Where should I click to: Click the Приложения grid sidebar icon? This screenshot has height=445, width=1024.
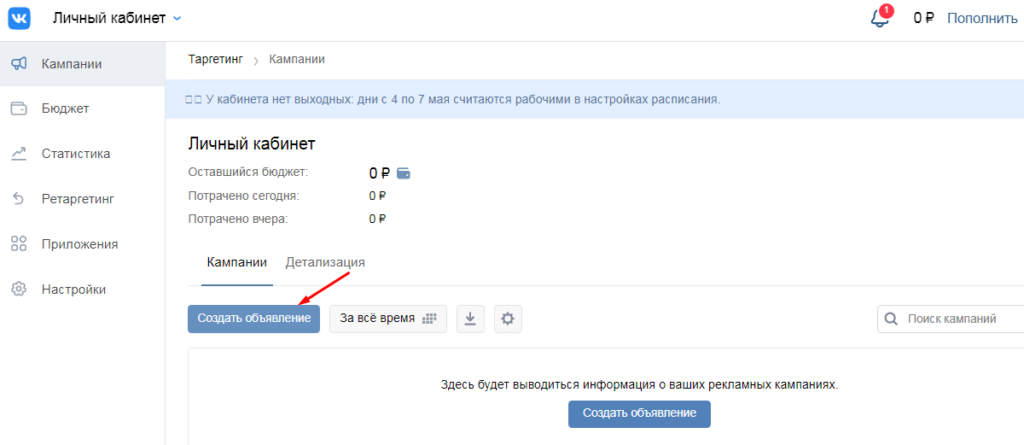coord(18,244)
